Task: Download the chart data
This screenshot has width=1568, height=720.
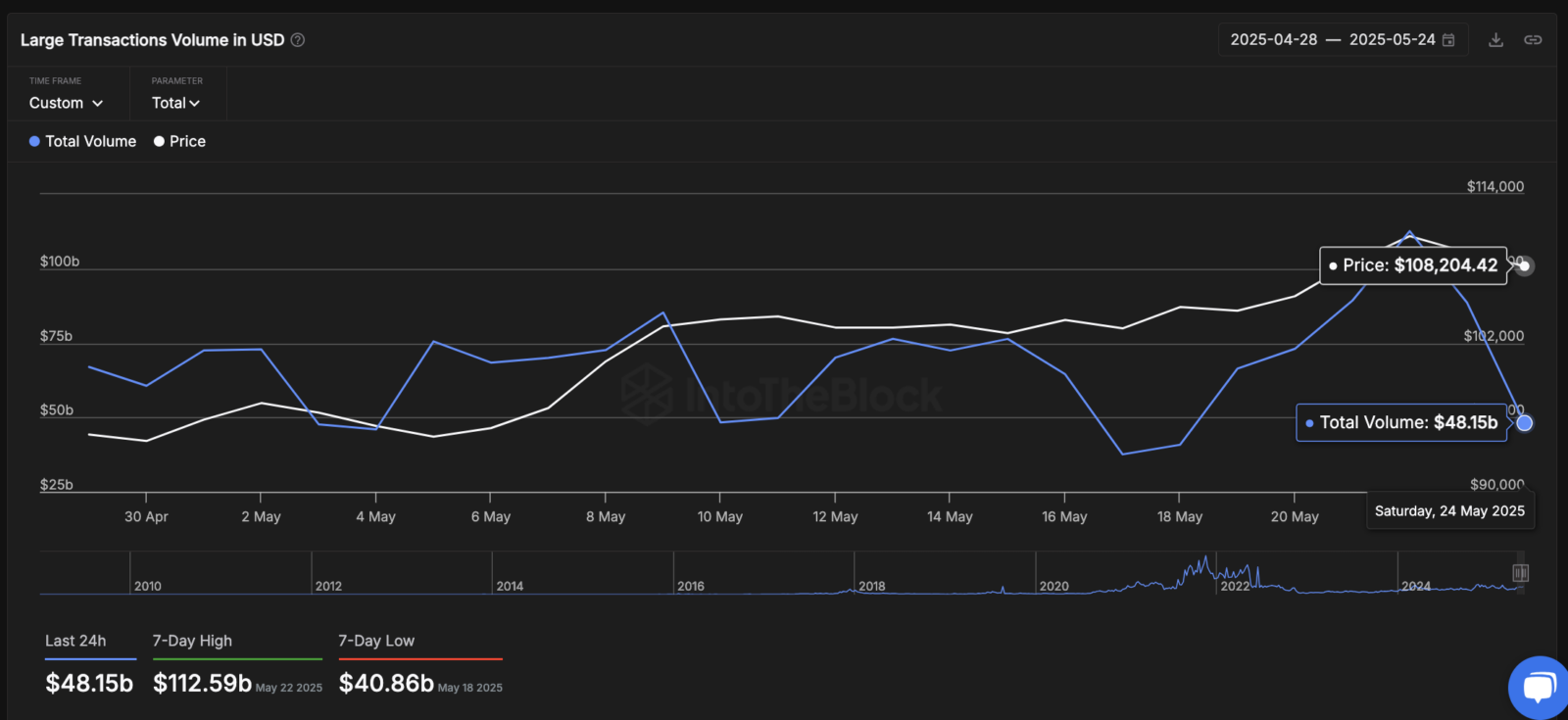Action: [1495, 40]
